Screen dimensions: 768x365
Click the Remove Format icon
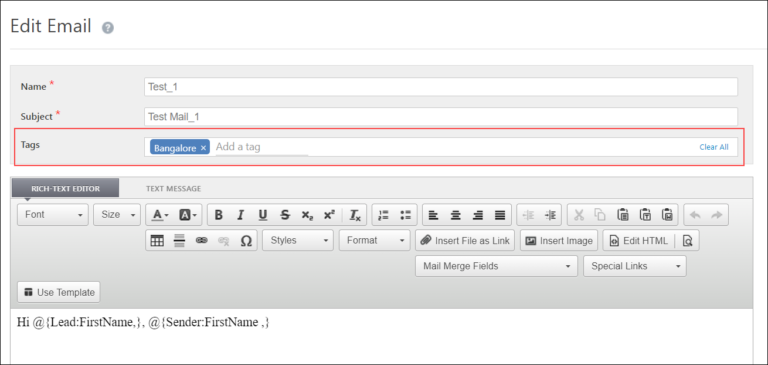(x=355, y=215)
